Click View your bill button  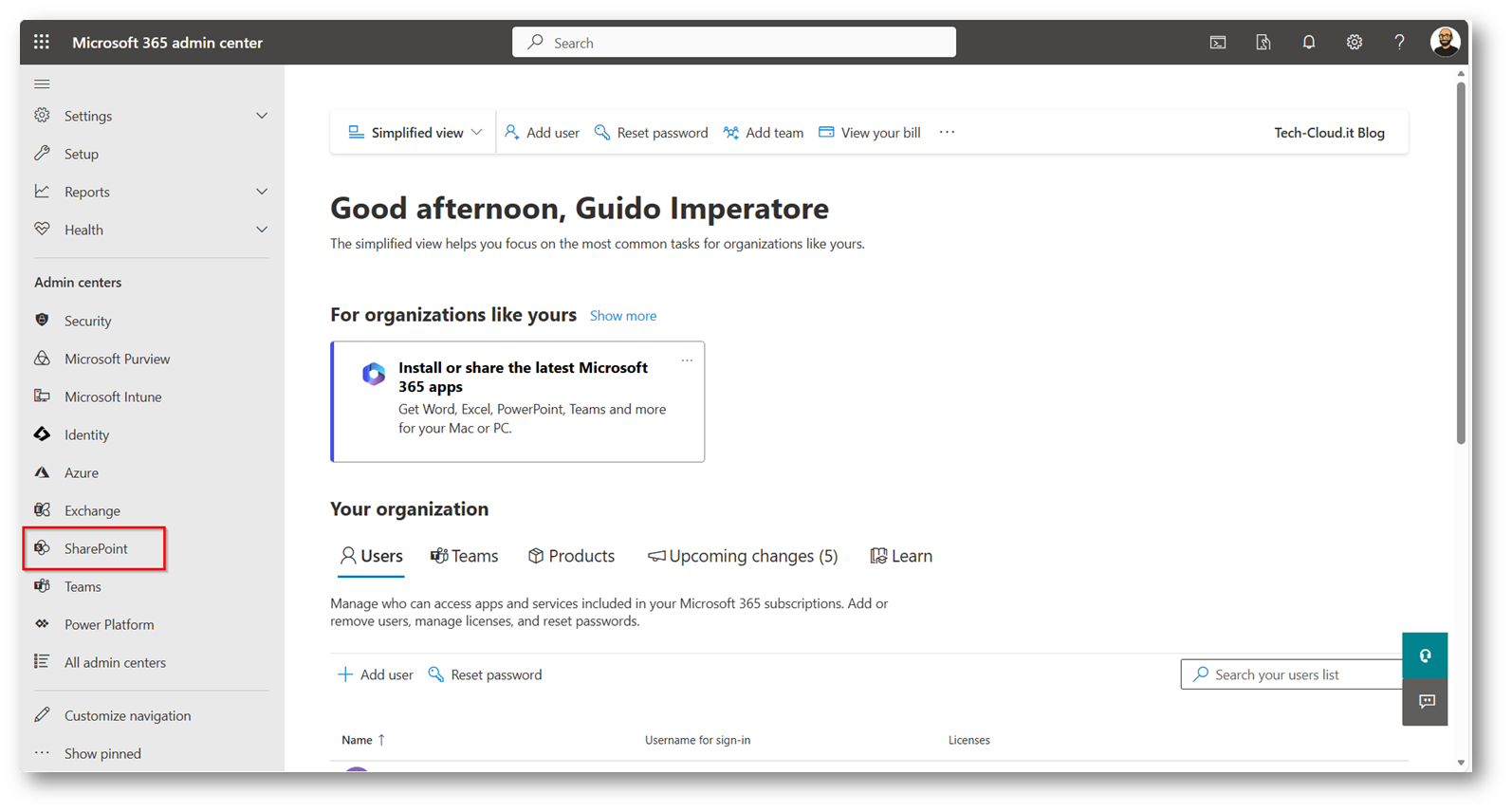click(x=870, y=133)
